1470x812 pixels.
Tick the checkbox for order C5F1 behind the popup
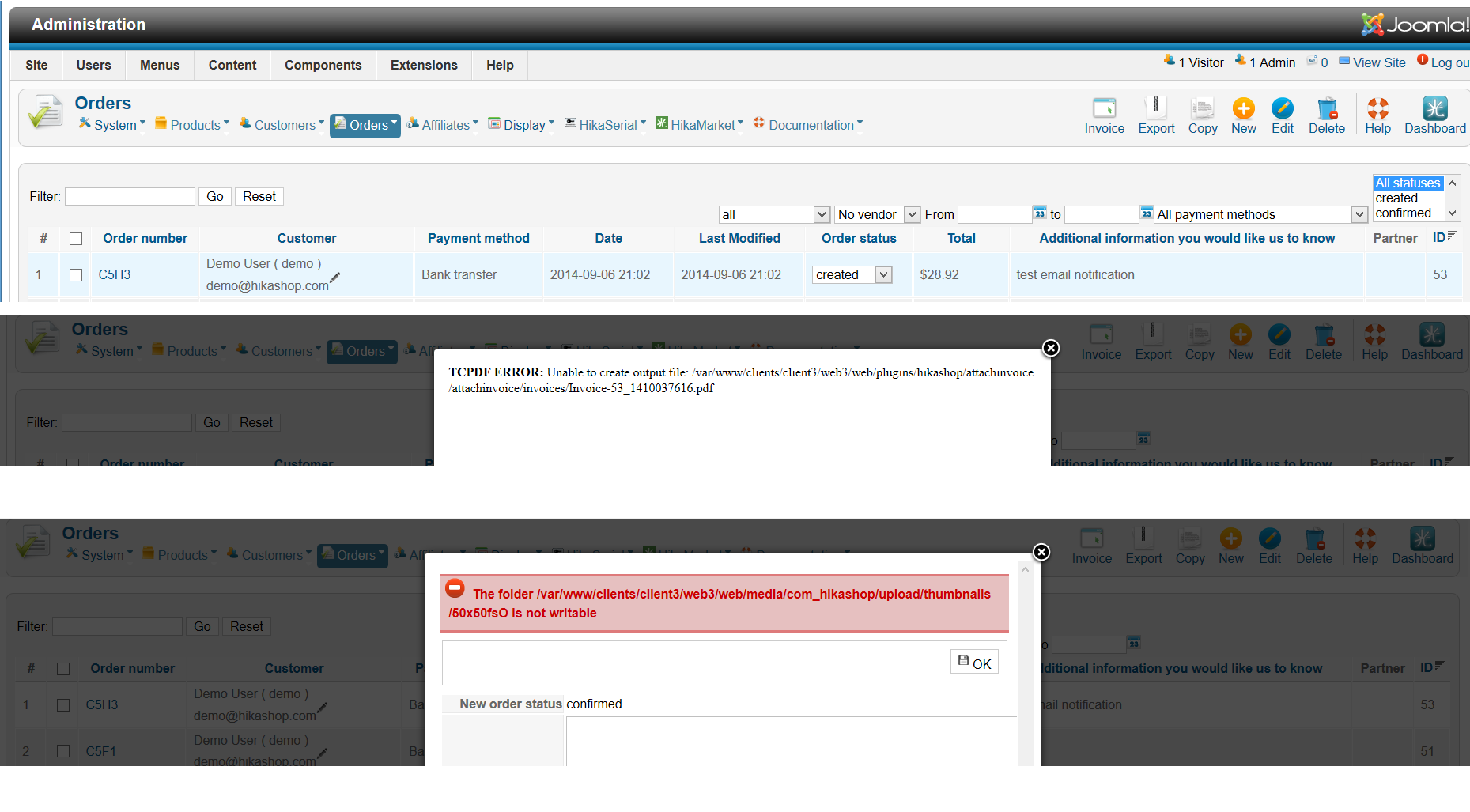[63, 751]
